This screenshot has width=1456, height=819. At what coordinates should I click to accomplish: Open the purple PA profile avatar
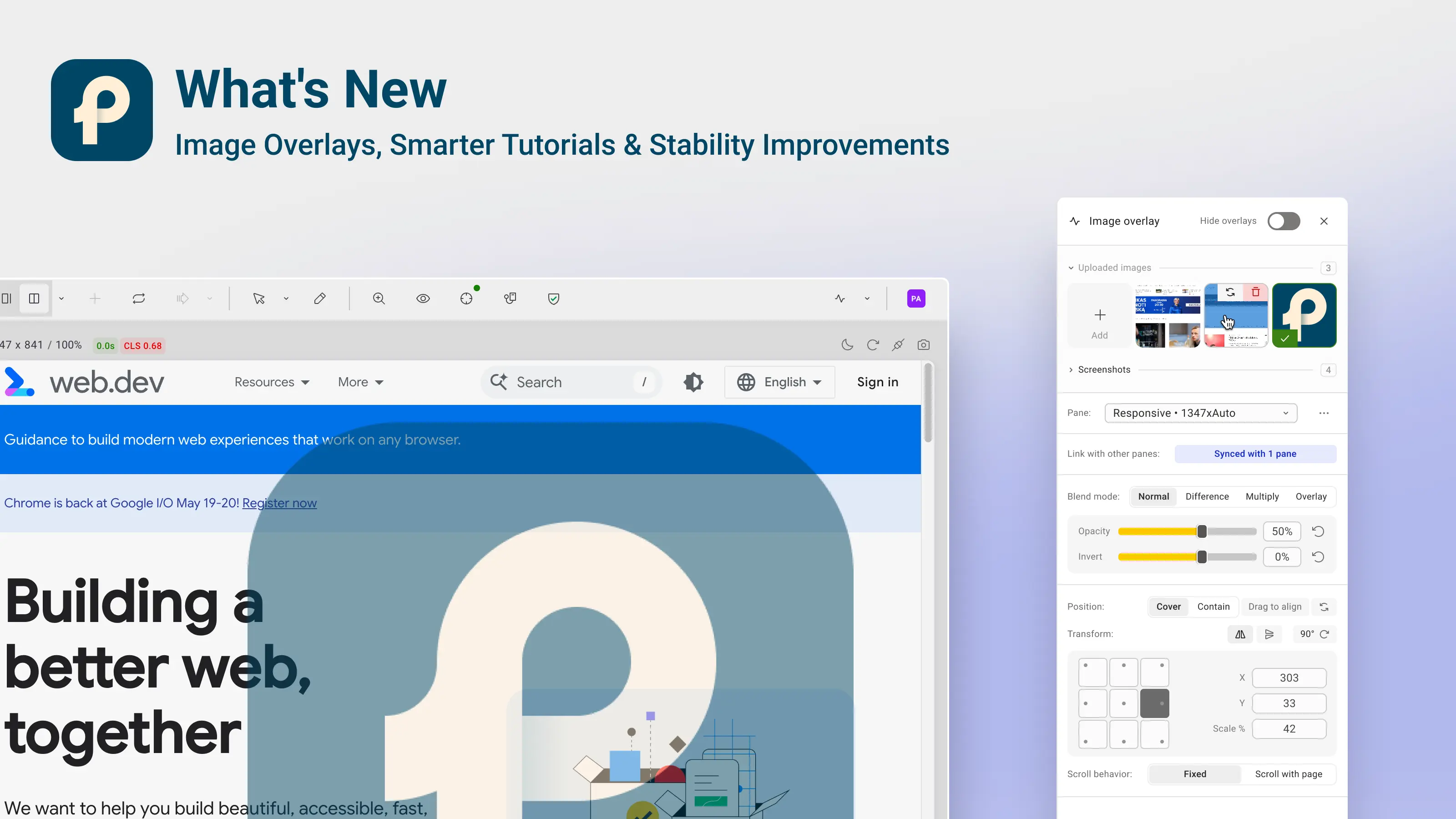pos(916,298)
